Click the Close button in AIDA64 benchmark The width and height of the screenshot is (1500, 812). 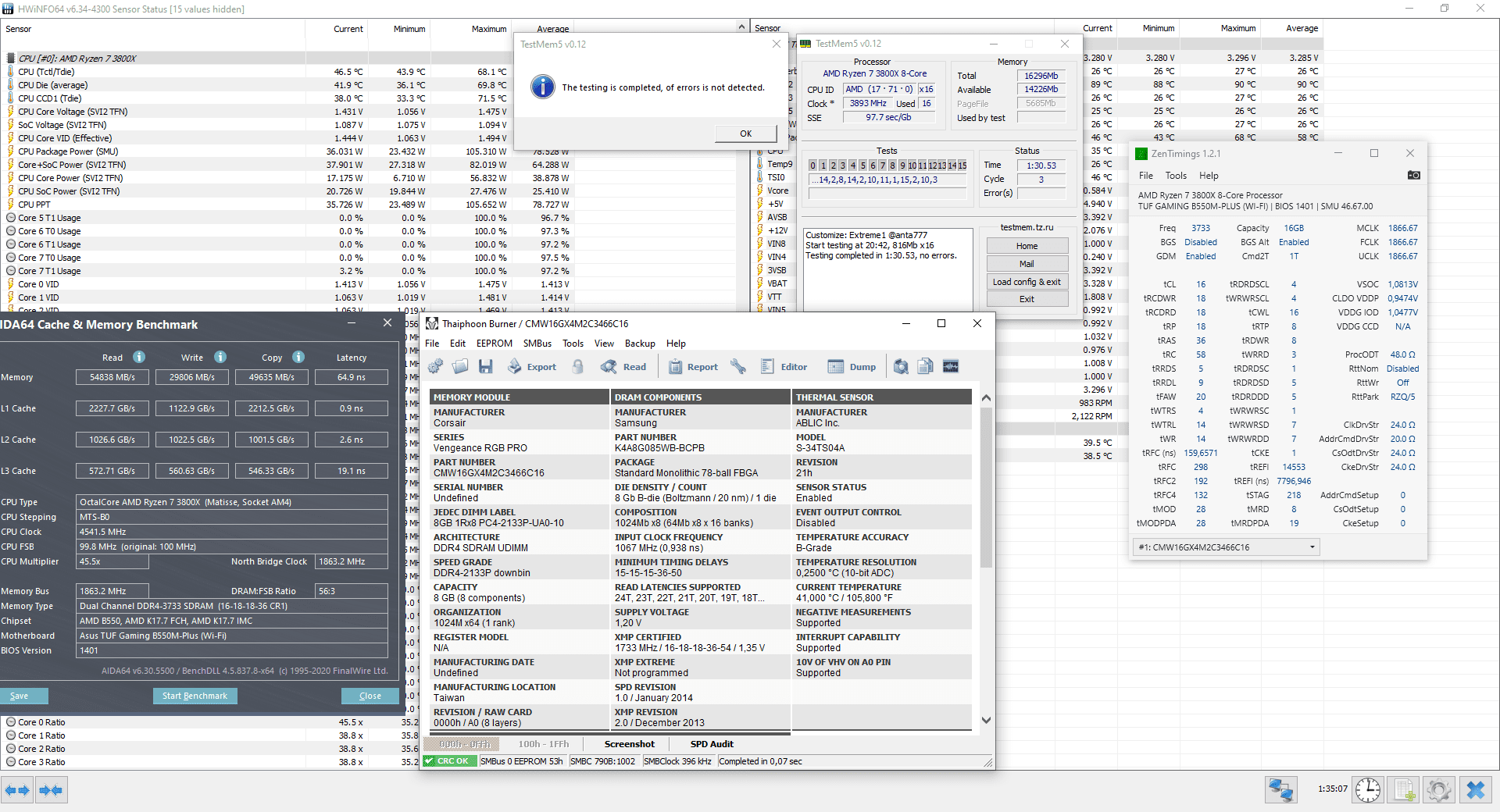tap(370, 696)
